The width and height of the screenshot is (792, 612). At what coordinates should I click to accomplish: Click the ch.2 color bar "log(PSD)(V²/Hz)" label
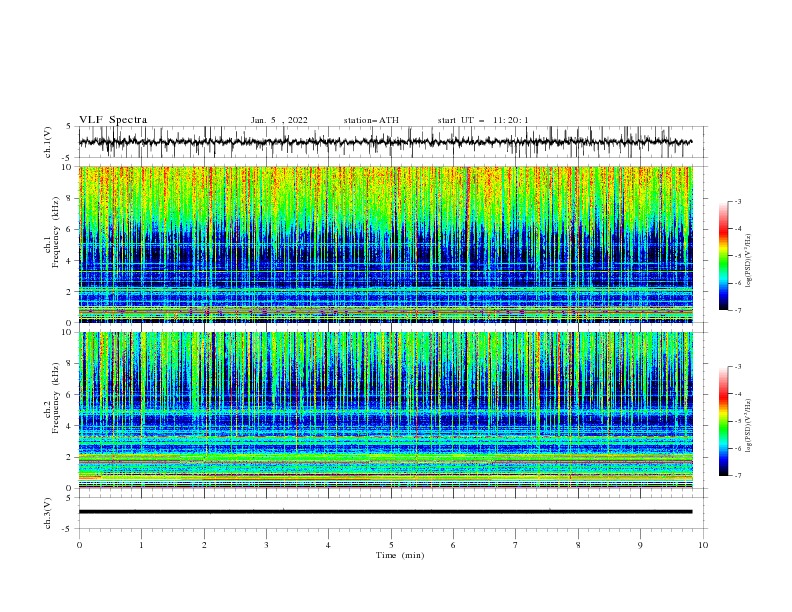click(749, 426)
